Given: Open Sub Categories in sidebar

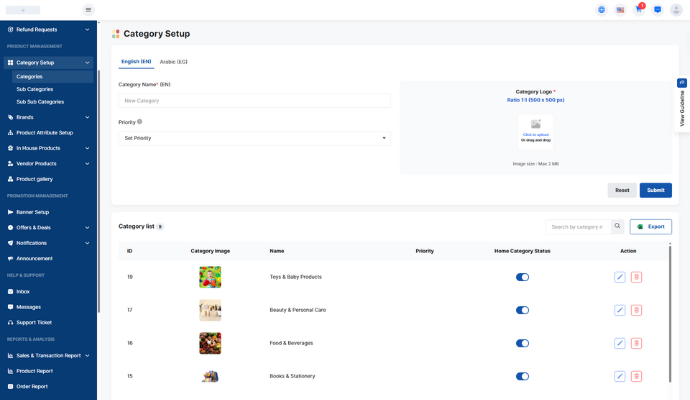Looking at the screenshot, I should tap(35, 89).
